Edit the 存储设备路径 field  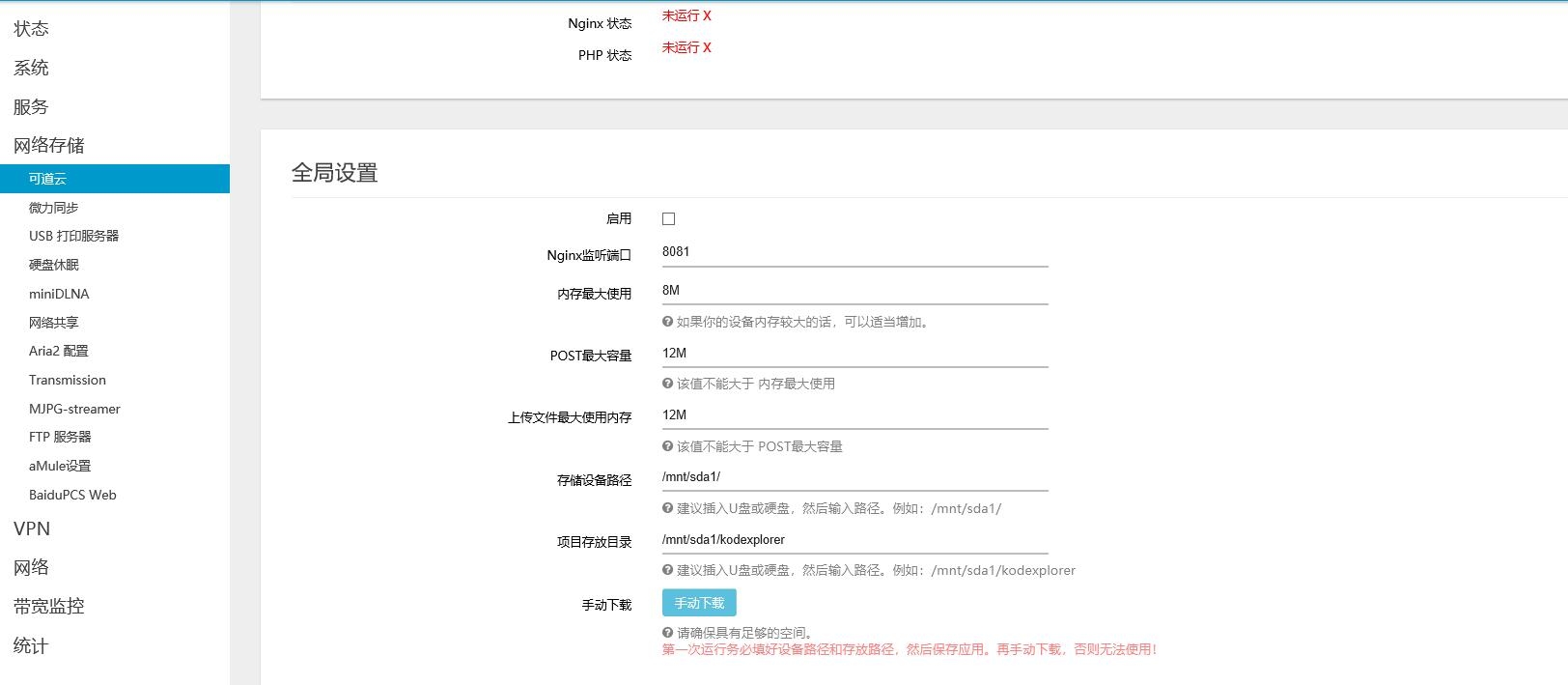pyautogui.click(x=854, y=477)
